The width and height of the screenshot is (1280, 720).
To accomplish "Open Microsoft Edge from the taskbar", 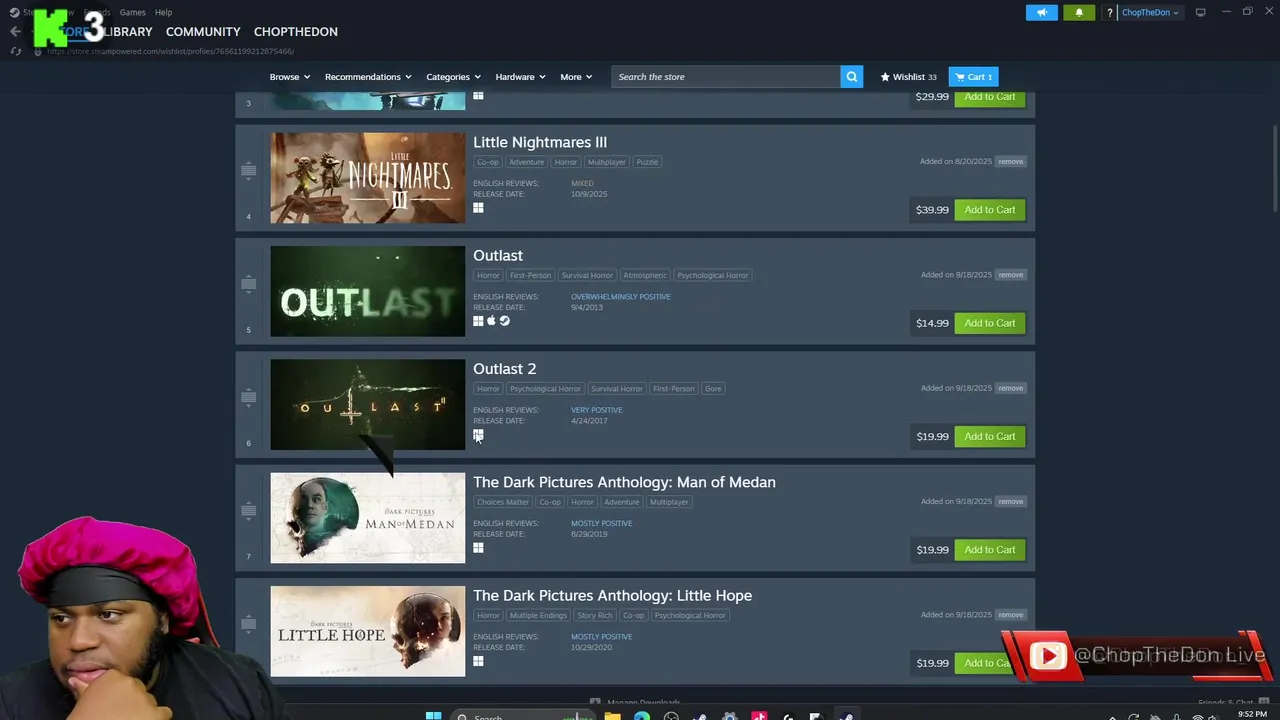I will (641, 715).
